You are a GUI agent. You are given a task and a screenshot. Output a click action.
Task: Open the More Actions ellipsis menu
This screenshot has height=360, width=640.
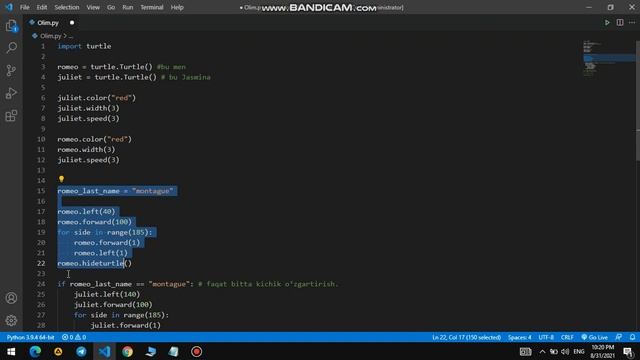coord(632,22)
